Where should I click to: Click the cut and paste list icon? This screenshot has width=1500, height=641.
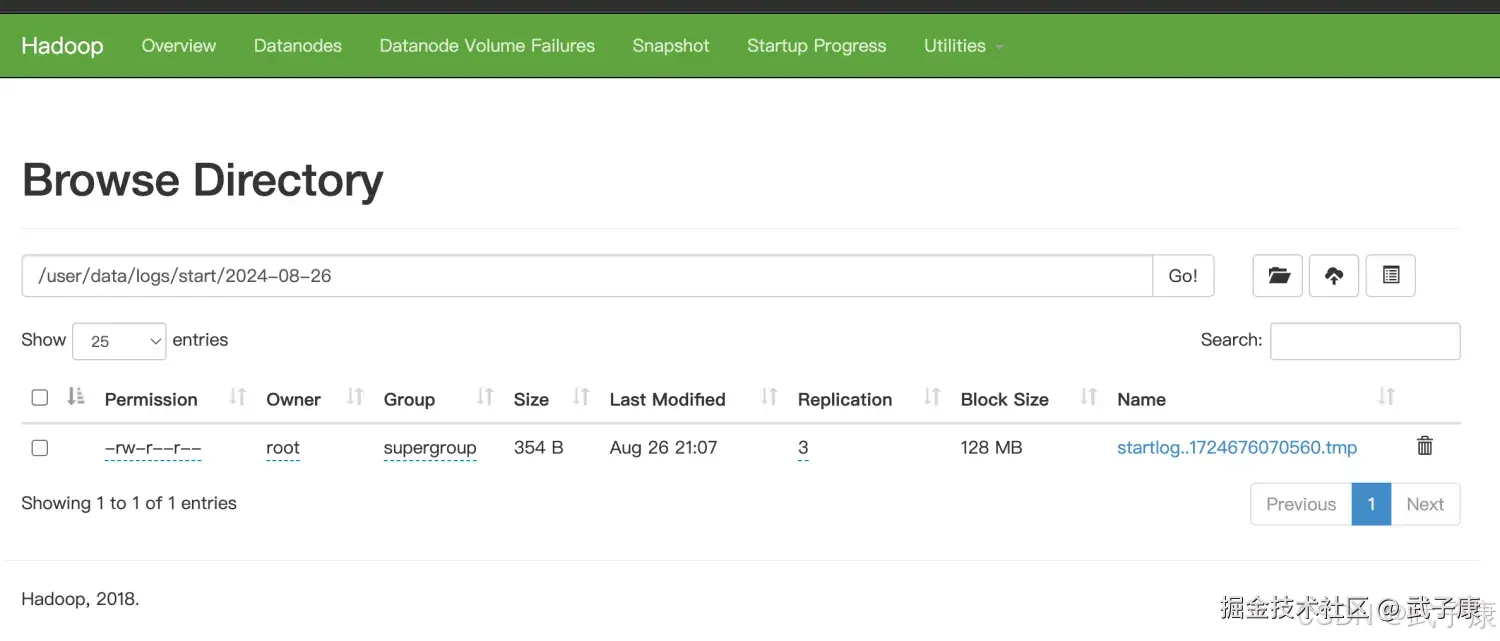coord(1390,276)
